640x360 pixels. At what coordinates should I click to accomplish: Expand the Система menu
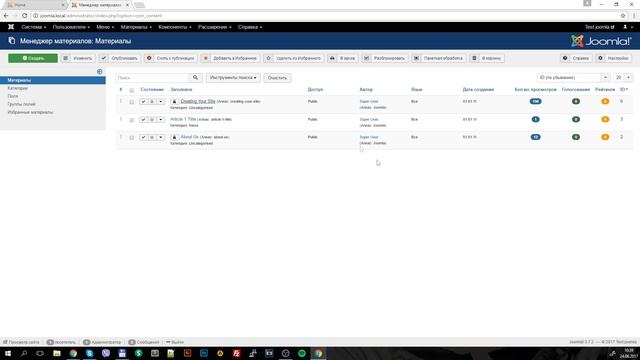33,27
